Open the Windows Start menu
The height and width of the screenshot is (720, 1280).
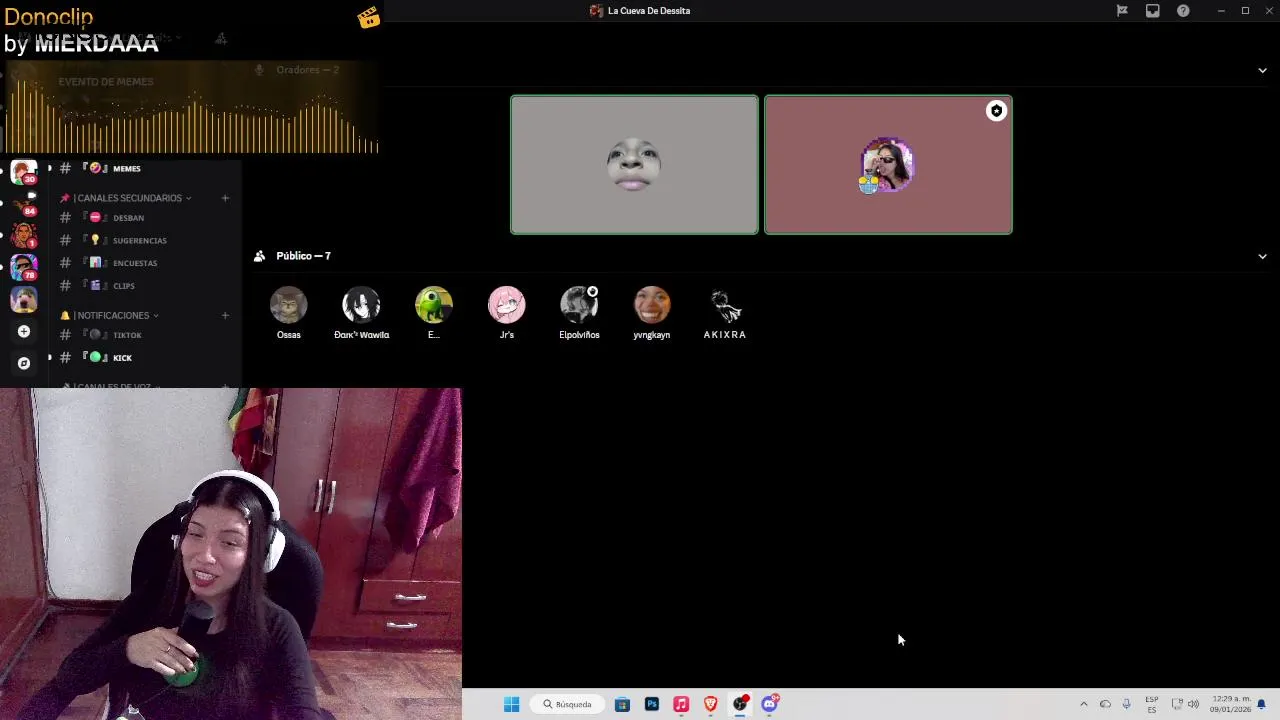[x=511, y=704]
